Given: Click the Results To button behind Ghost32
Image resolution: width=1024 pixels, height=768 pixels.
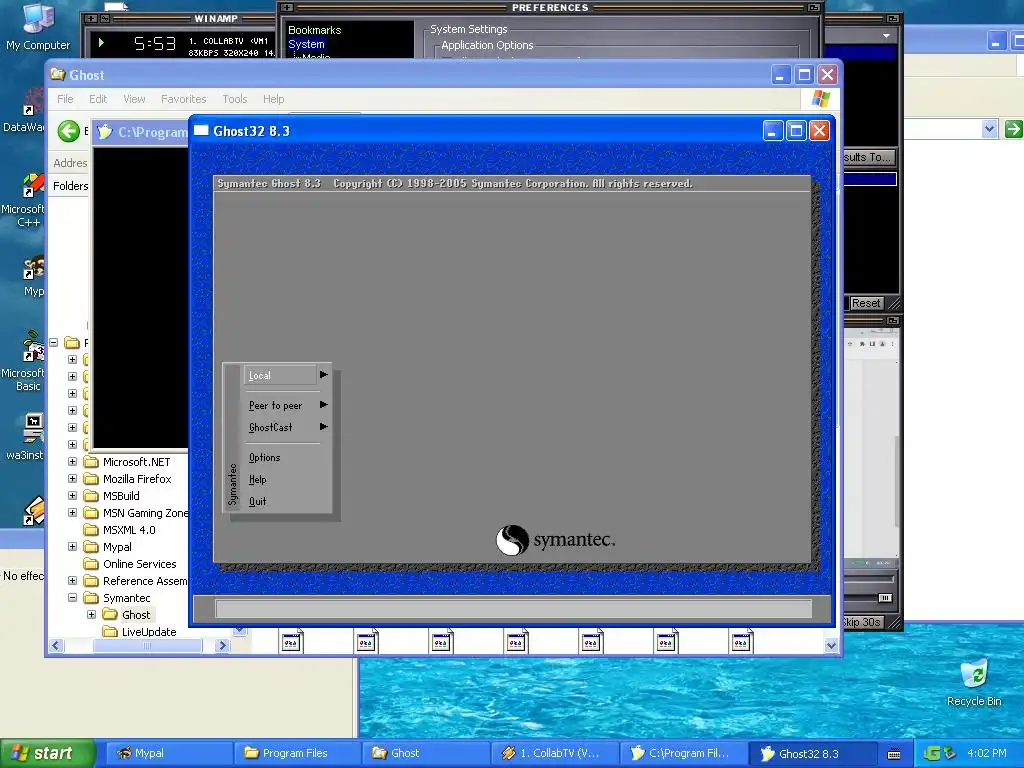Looking at the screenshot, I should tap(867, 157).
